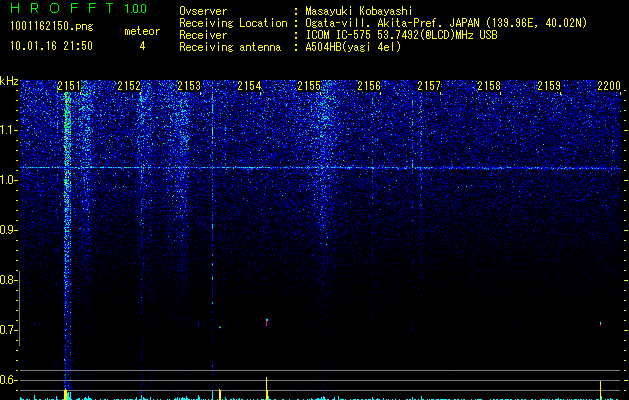Click the 2200 time marker
The height and width of the screenshot is (400, 629).
coord(609,86)
